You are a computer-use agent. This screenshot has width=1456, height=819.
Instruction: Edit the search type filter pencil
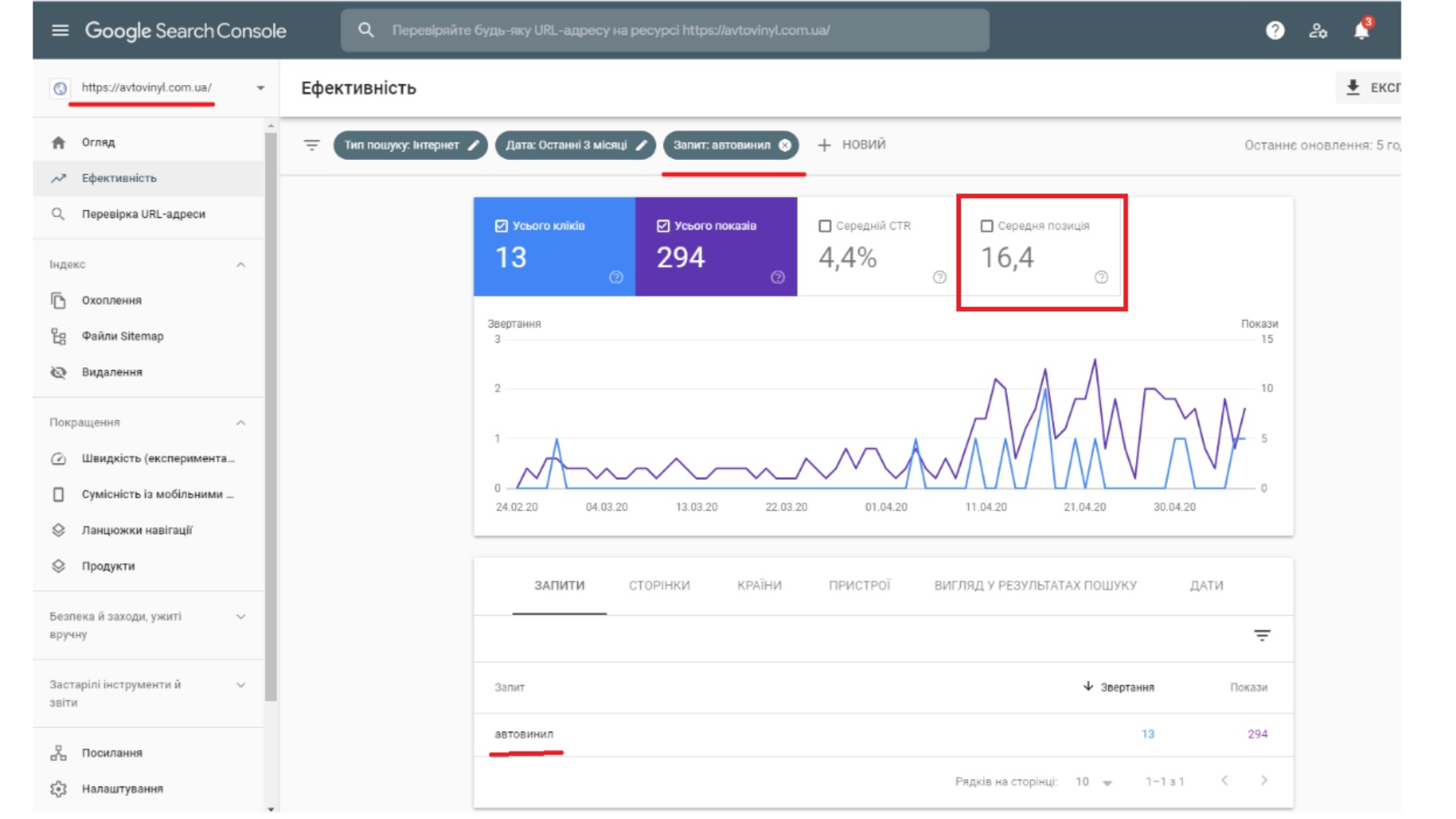tap(473, 145)
